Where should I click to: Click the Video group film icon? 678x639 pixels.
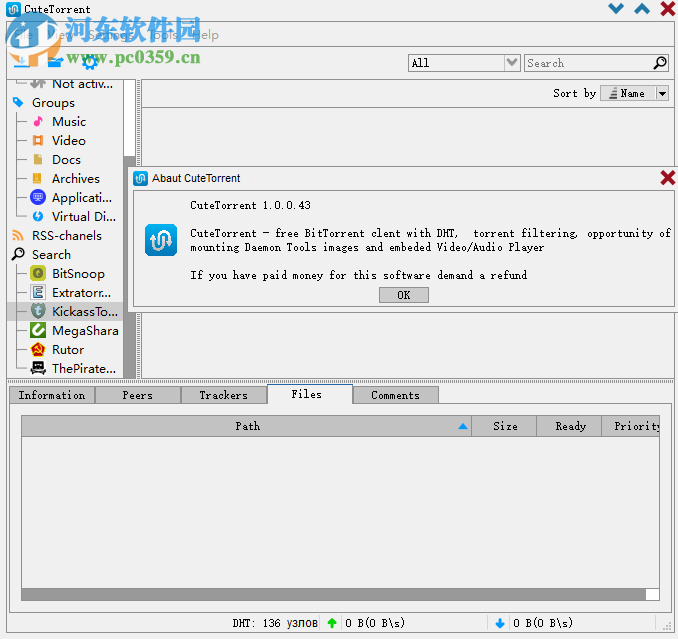[38, 140]
